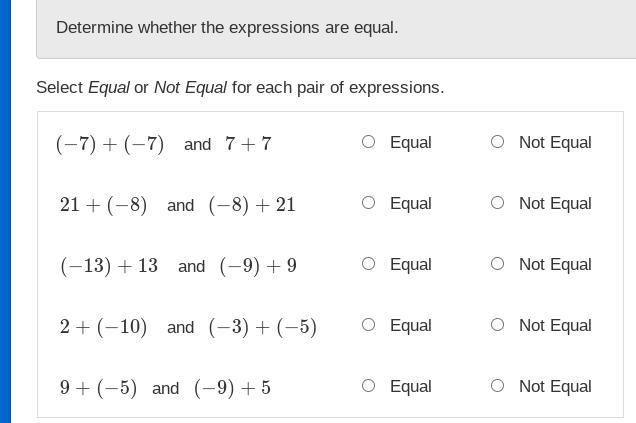This screenshot has height=423, width=636.
Task: Click the "Select Equal or Not Equal" instruction text
Action: click(240, 88)
